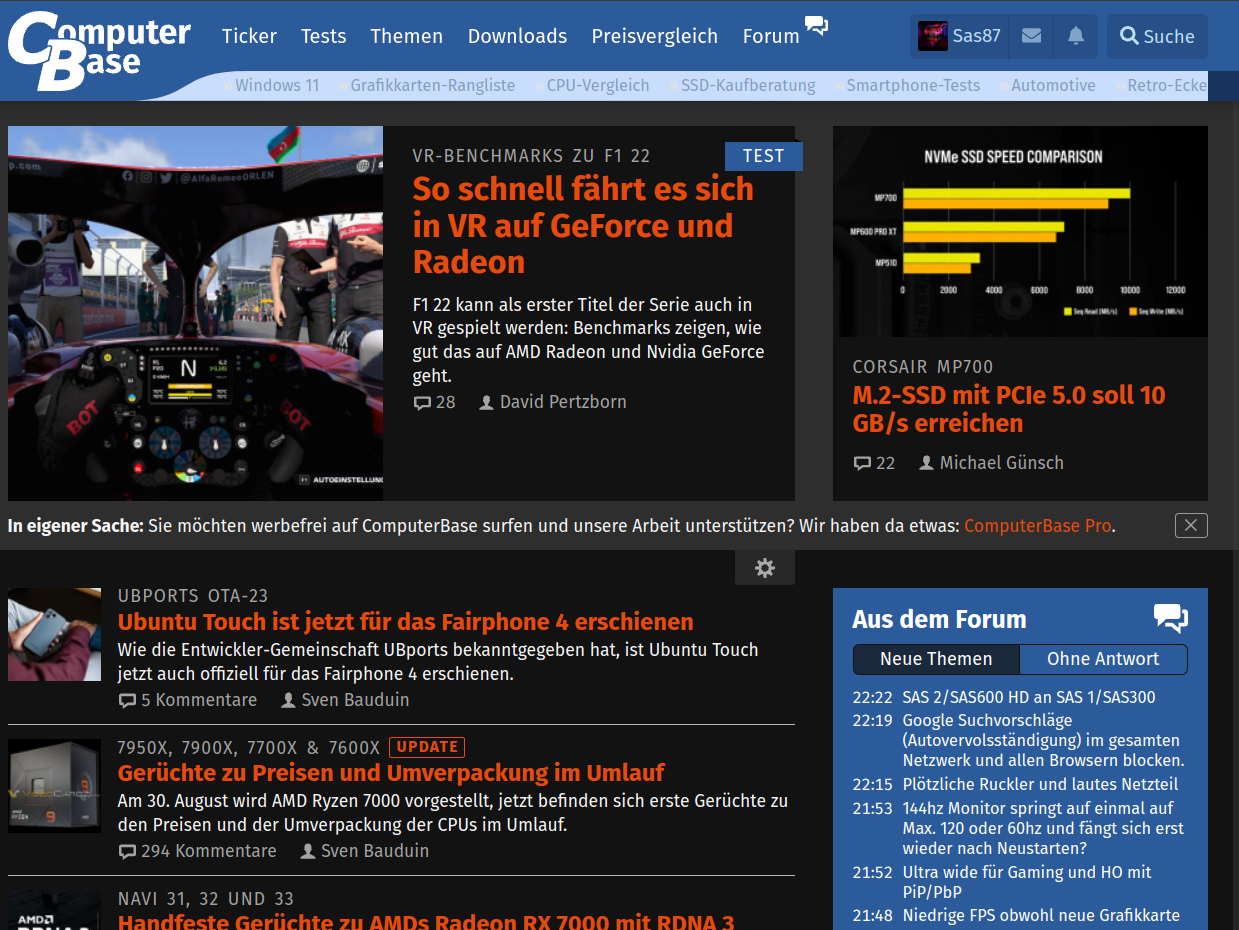The height and width of the screenshot is (930, 1239).
Task: Open the Ryzen 9 box thumbnail
Action: coord(54,785)
